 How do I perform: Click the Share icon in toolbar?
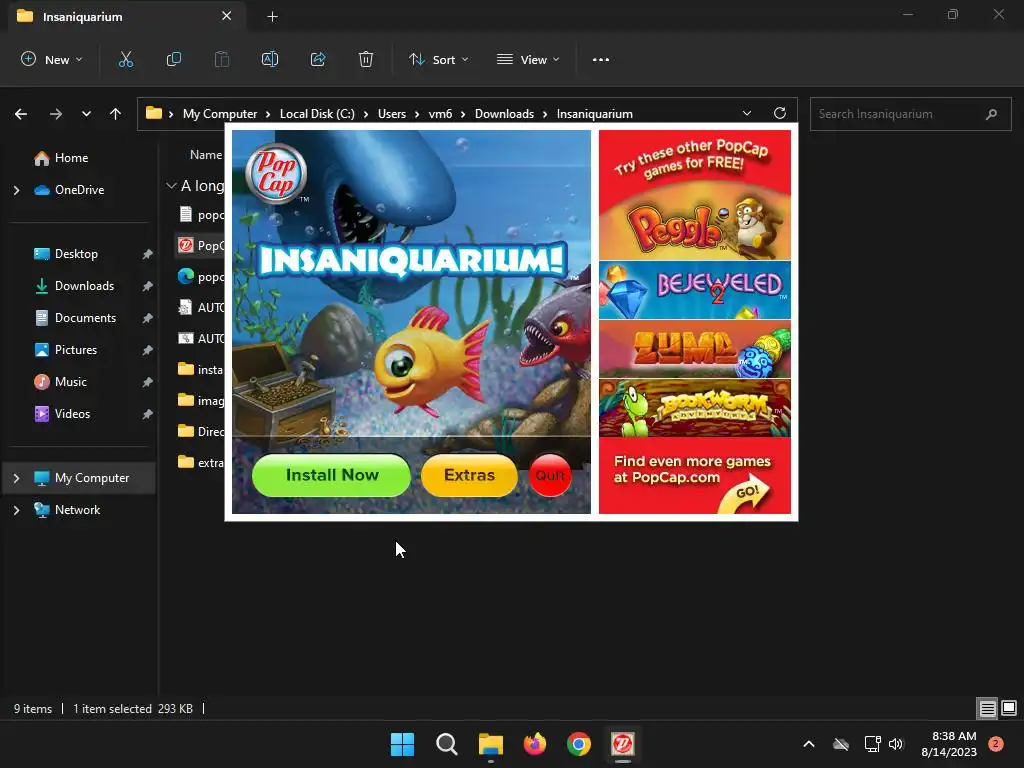(318, 59)
